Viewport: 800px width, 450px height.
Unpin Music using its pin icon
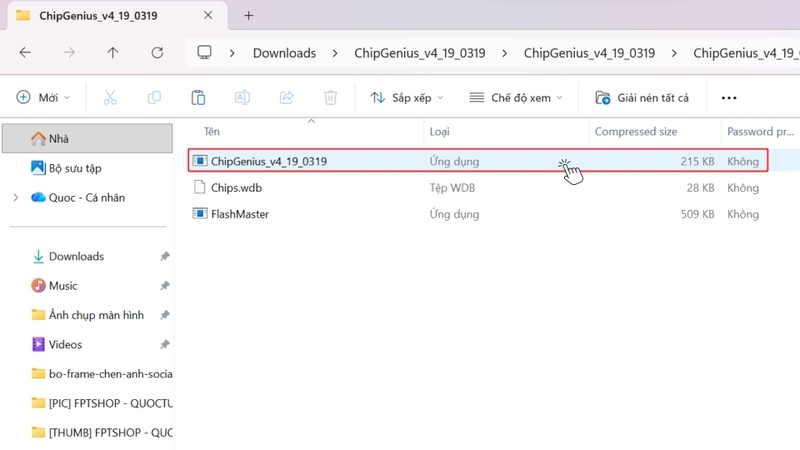165,286
